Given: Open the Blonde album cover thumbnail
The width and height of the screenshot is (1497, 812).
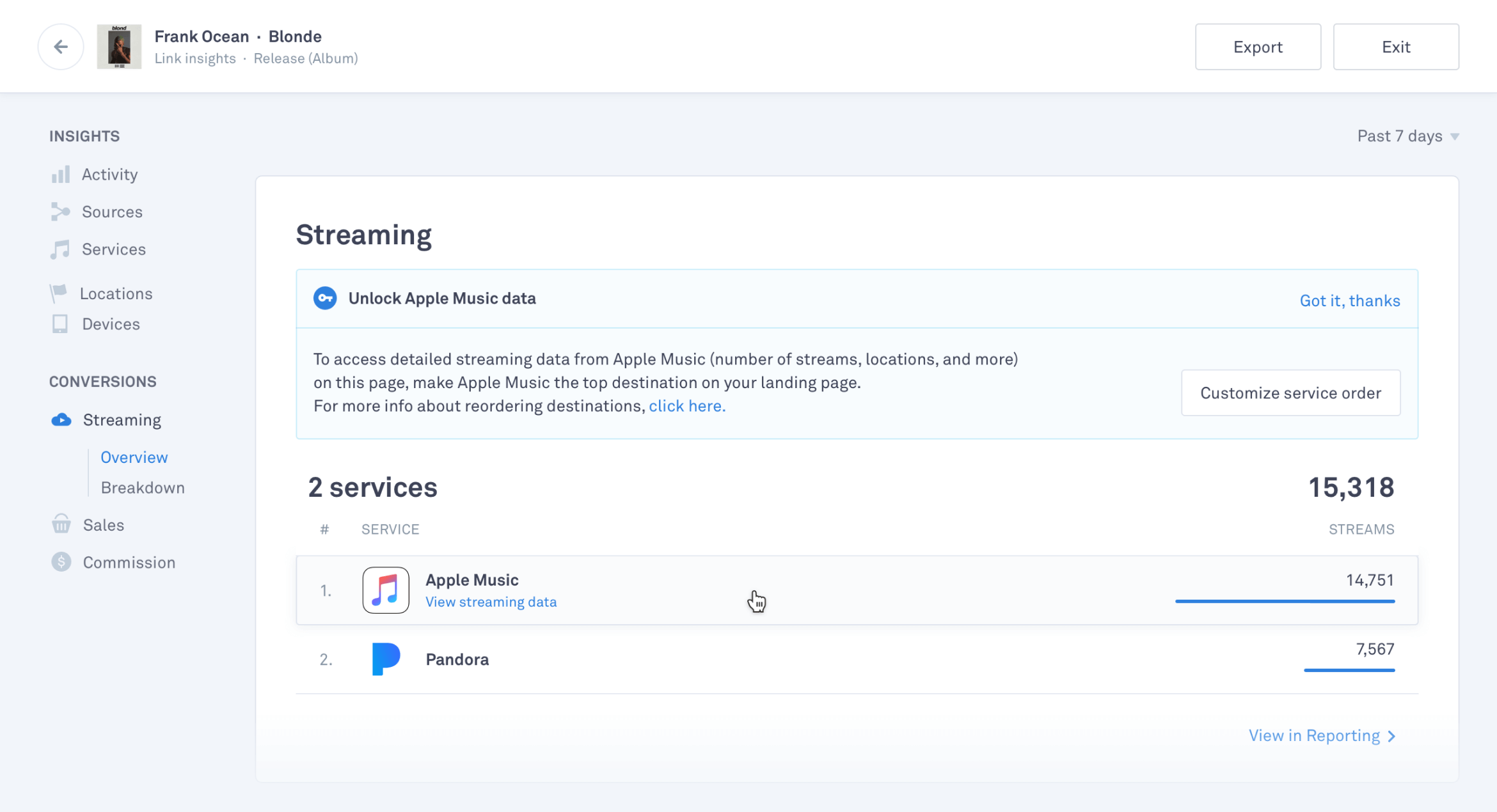Looking at the screenshot, I should click(x=119, y=47).
